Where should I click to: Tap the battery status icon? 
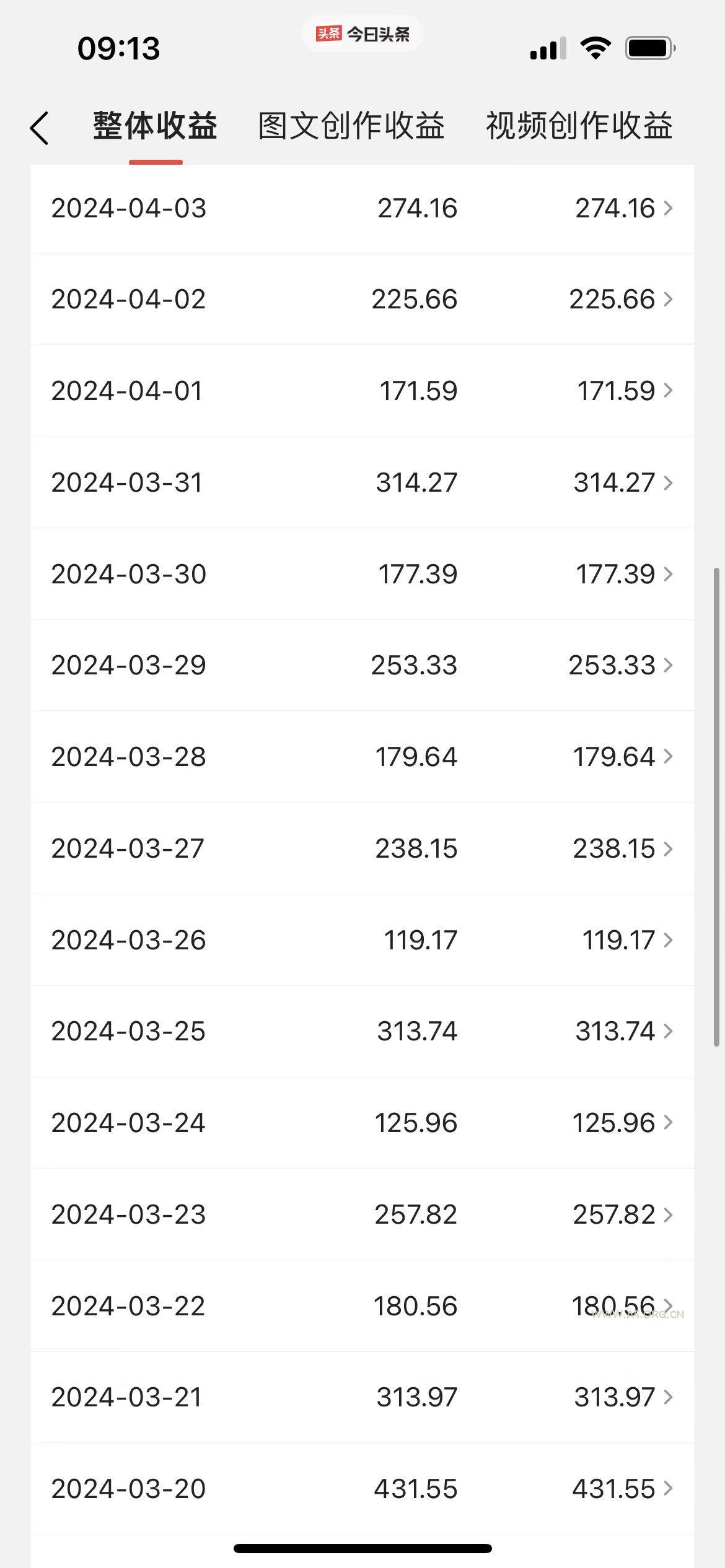649,48
